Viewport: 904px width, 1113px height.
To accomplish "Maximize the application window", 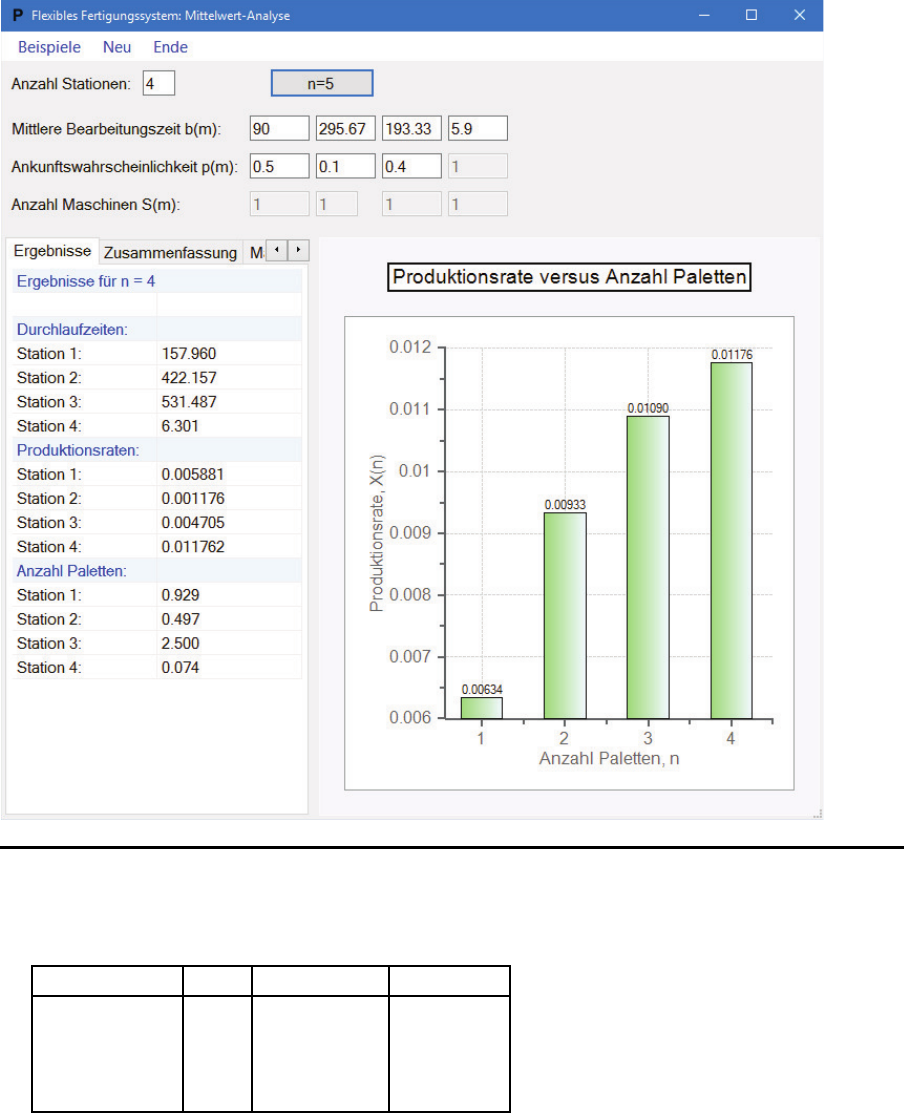I will 751,15.
